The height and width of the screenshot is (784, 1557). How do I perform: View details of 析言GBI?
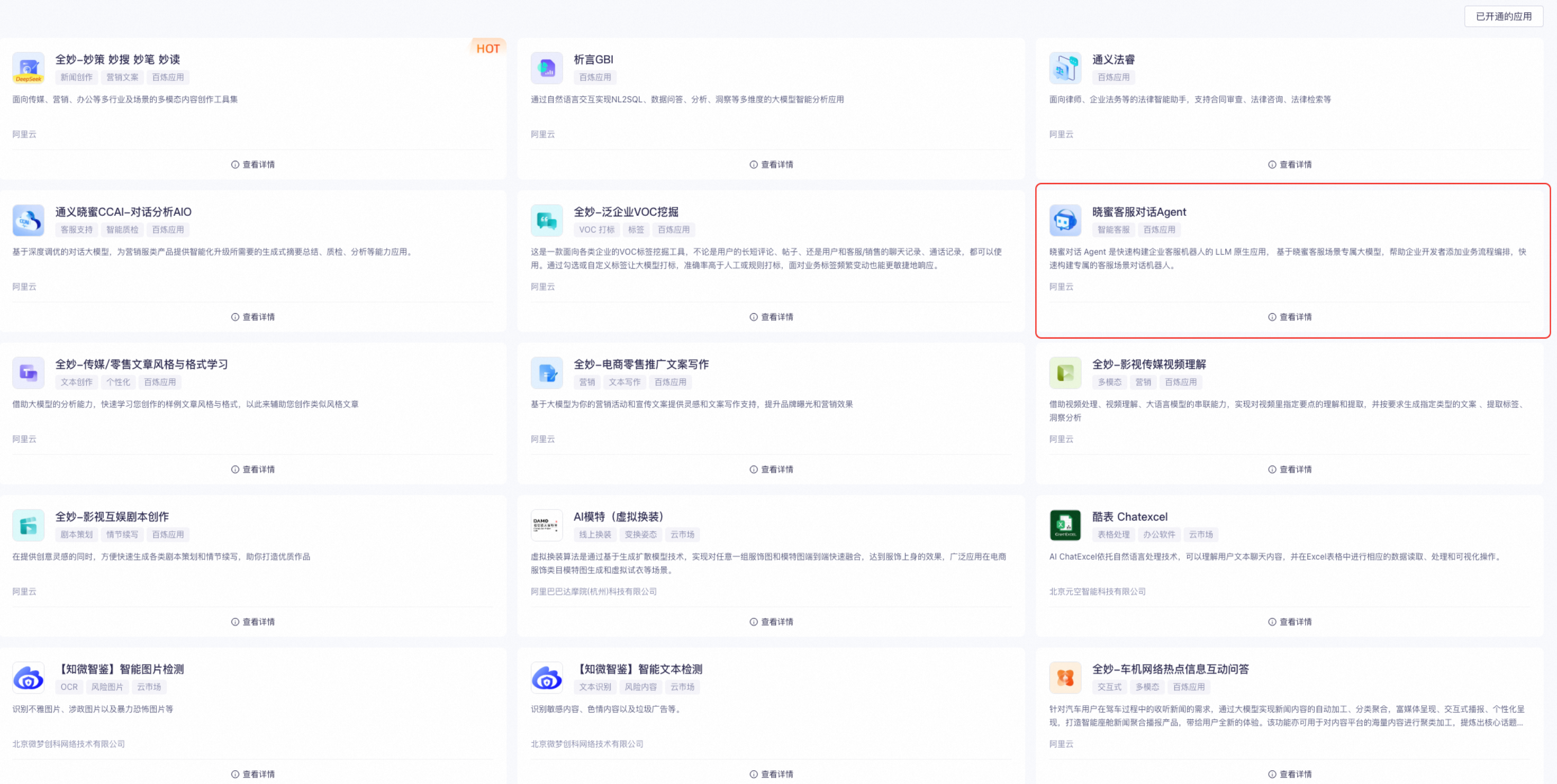771,165
